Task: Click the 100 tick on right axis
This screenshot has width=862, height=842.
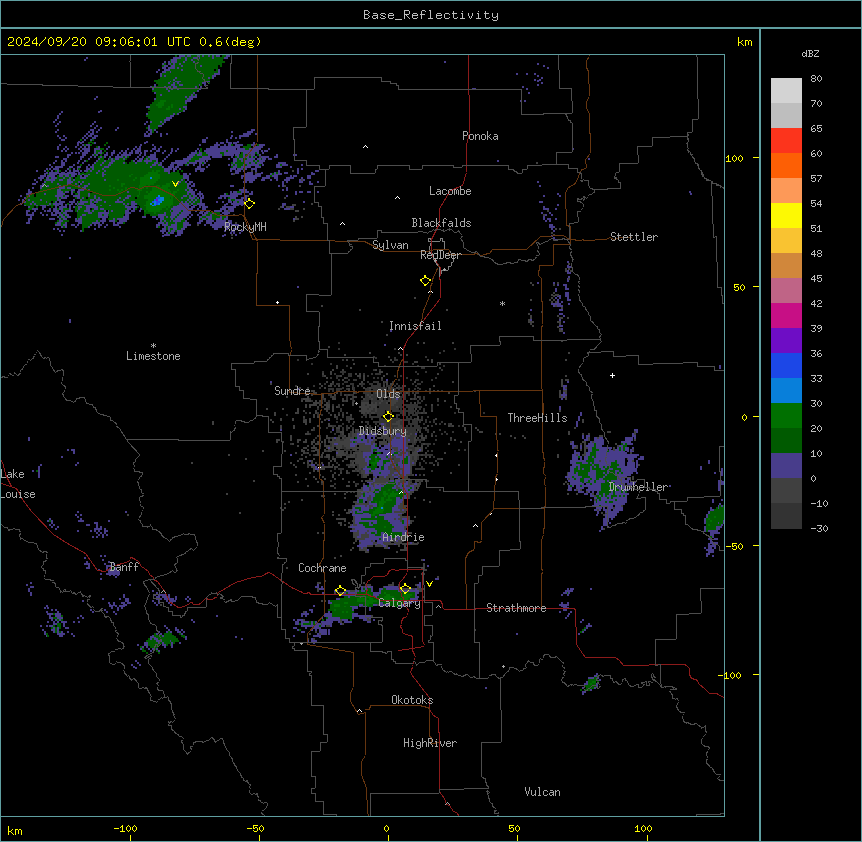Action: coord(734,158)
